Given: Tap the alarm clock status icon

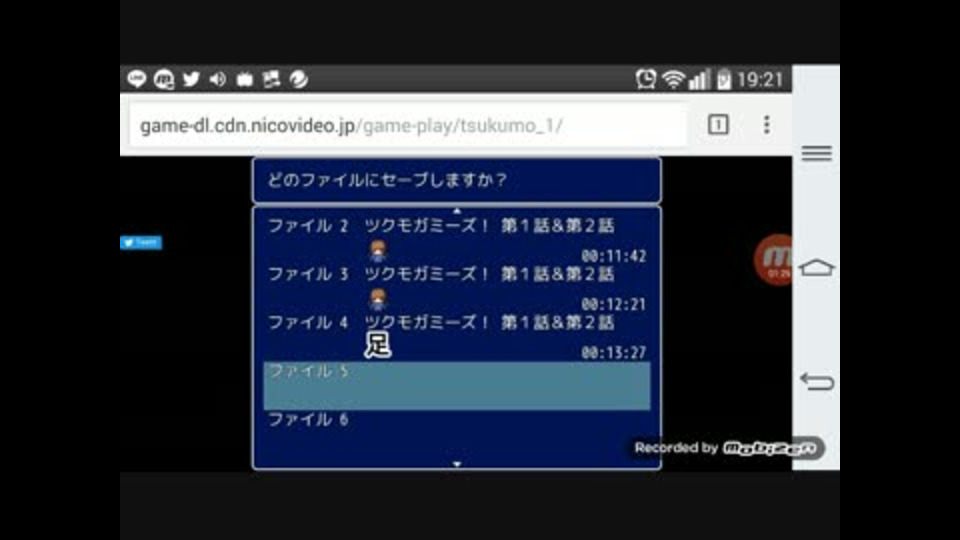Looking at the screenshot, I should point(645,79).
